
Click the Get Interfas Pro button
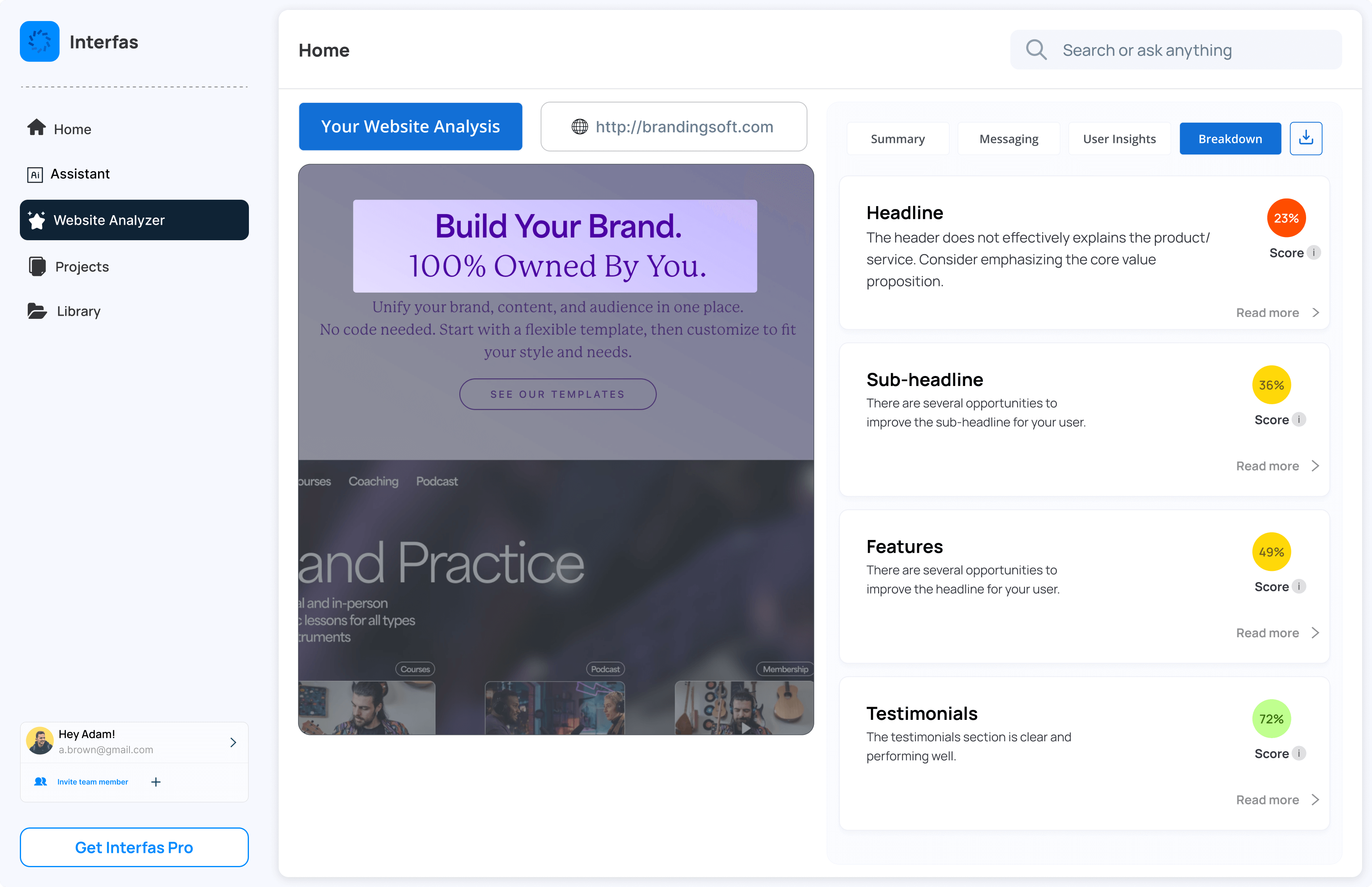click(134, 847)
